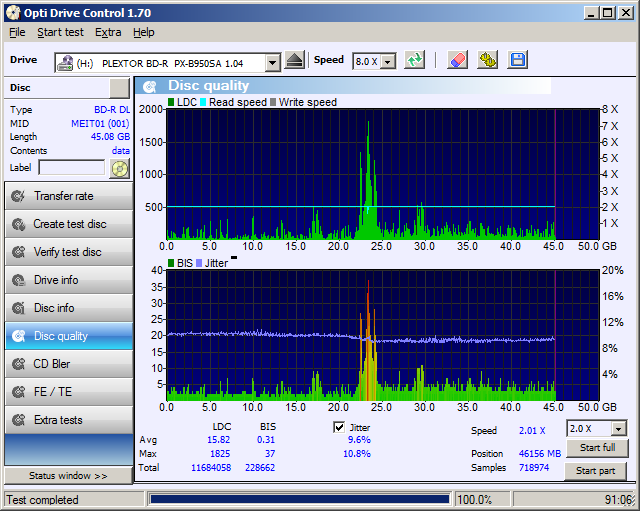This screenshot has height=511, width=640.
Task: Click the purple Jitter legend swatch
Action: pyautogui.click(x=199, y=263)
